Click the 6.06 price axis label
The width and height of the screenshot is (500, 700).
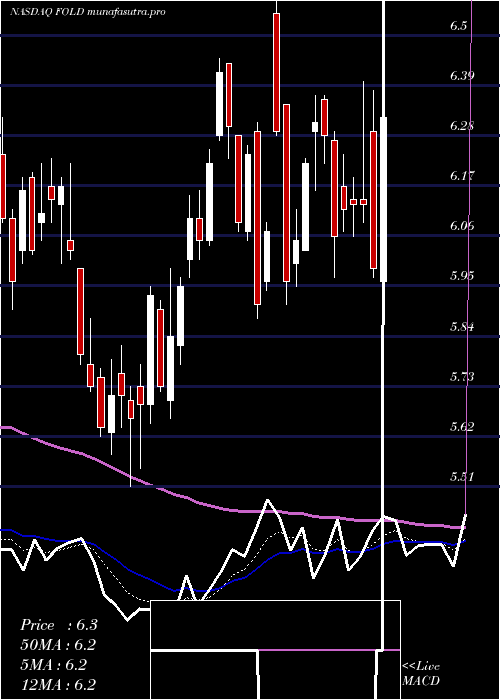point(462,225)
